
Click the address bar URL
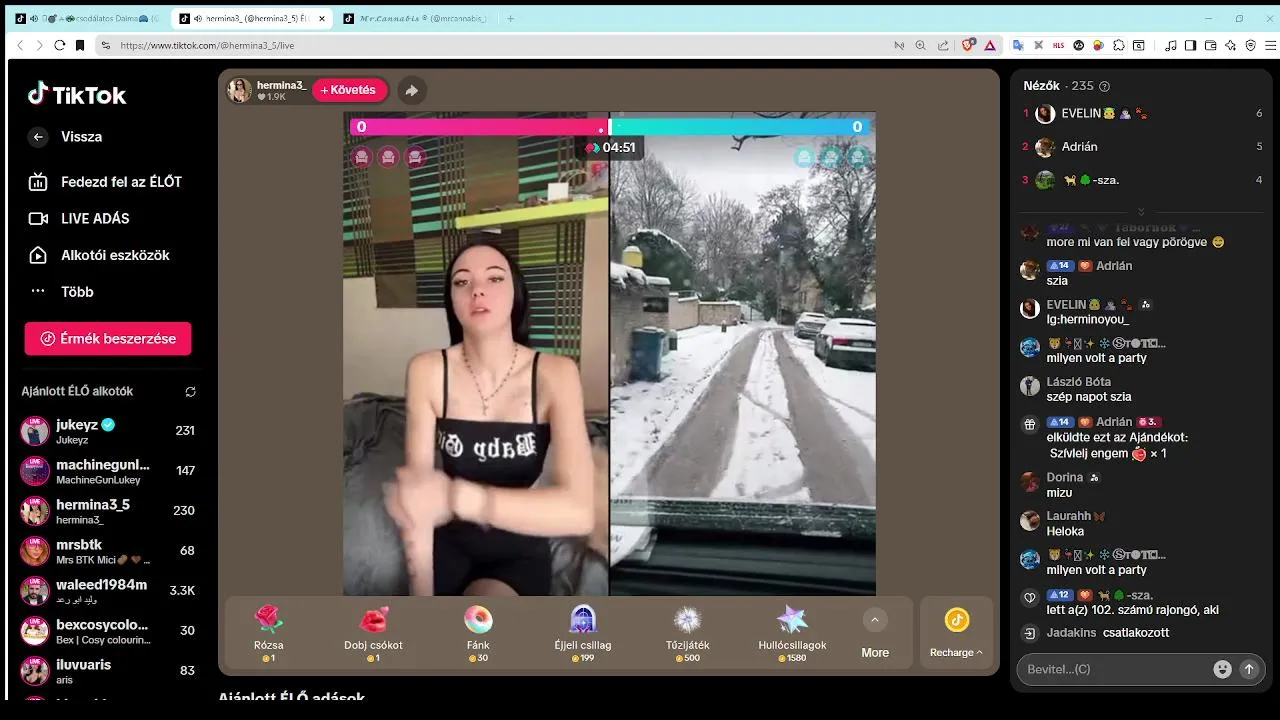click(x=207, y=45)
